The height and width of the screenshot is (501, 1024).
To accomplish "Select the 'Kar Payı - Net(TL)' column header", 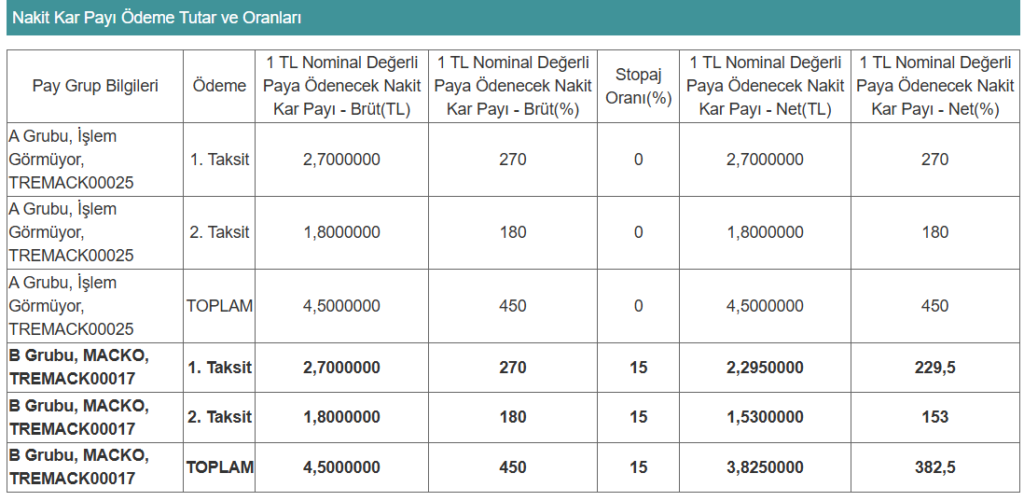I will pos(765,86).
